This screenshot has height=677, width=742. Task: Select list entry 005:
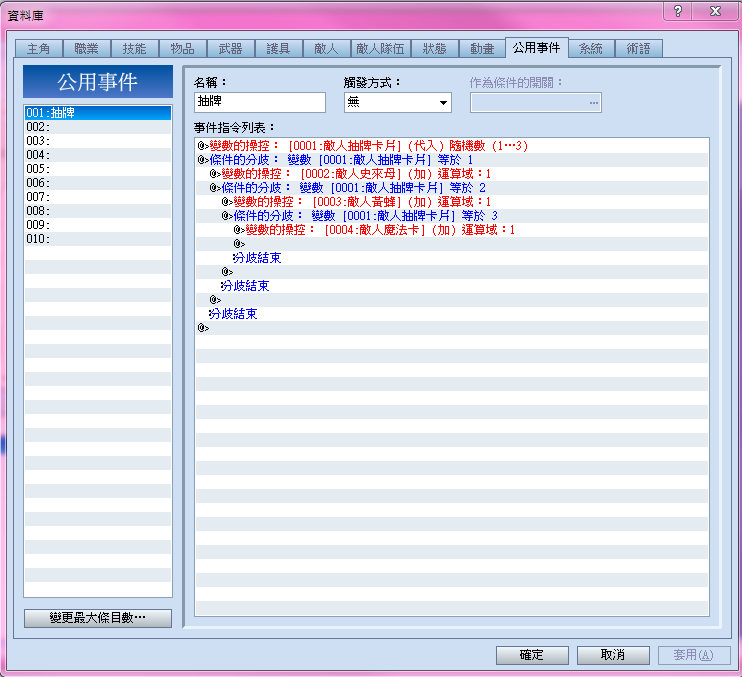(x=98, y=169)
